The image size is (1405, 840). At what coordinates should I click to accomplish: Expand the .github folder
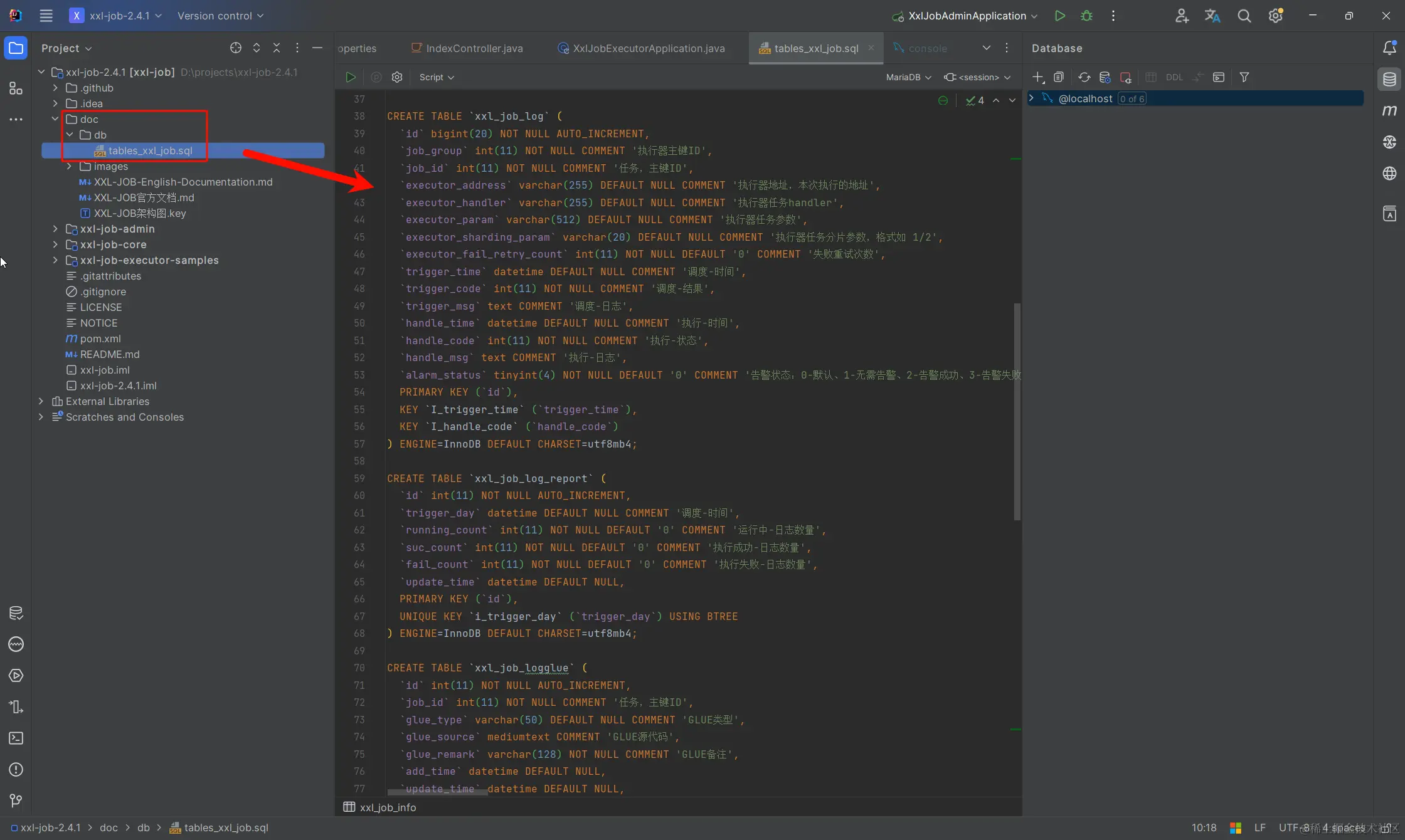55,88
